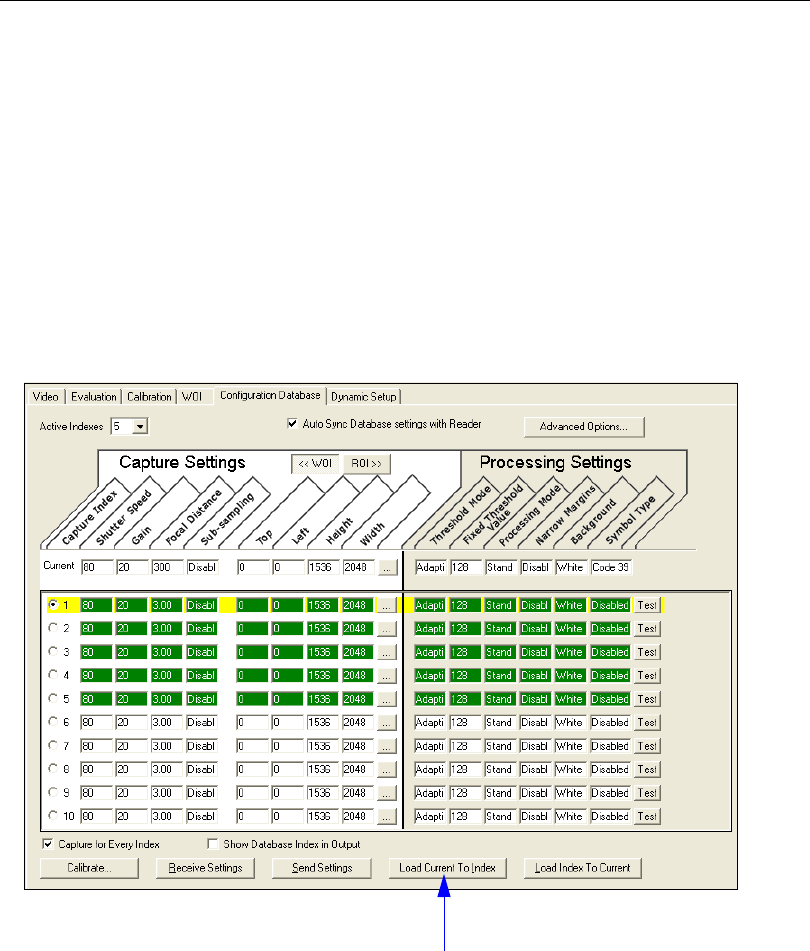
Task: Select index 3 radio button
Action: coord(53,651)
